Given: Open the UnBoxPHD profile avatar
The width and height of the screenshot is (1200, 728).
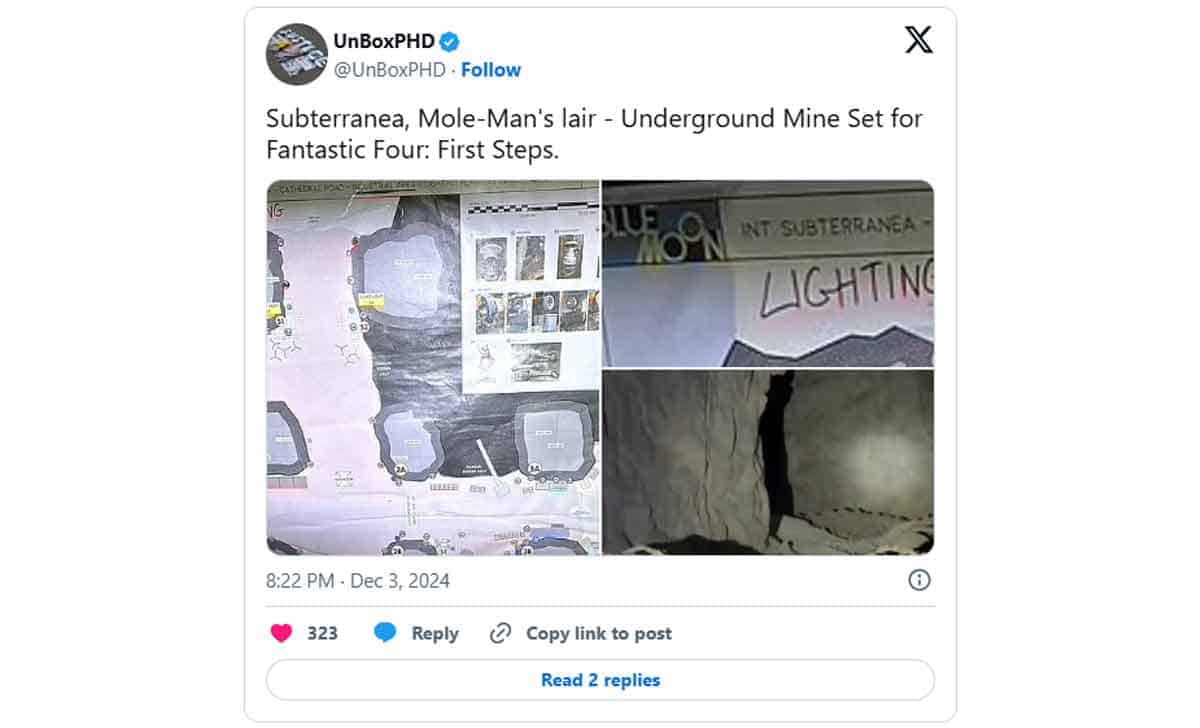Looking at the screenshot, I should [296, 54].
